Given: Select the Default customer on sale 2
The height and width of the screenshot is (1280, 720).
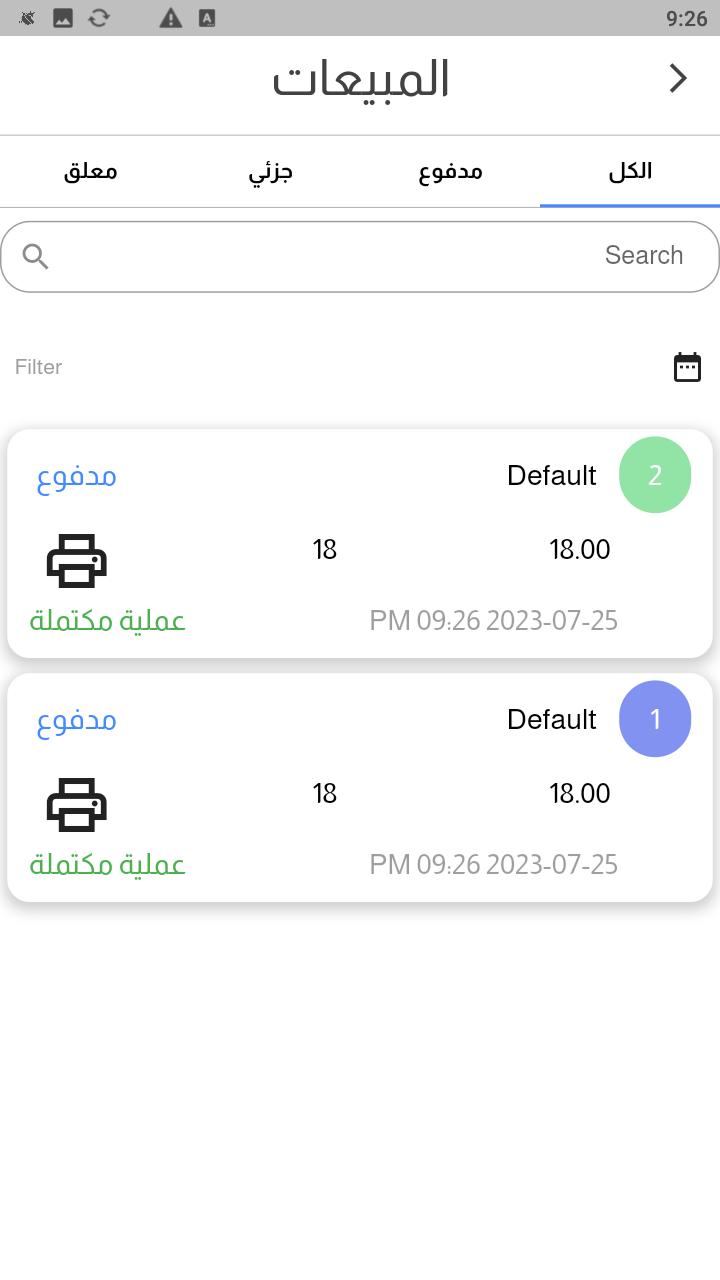Looking at the screenshot, I should click(x=552, y=476).
